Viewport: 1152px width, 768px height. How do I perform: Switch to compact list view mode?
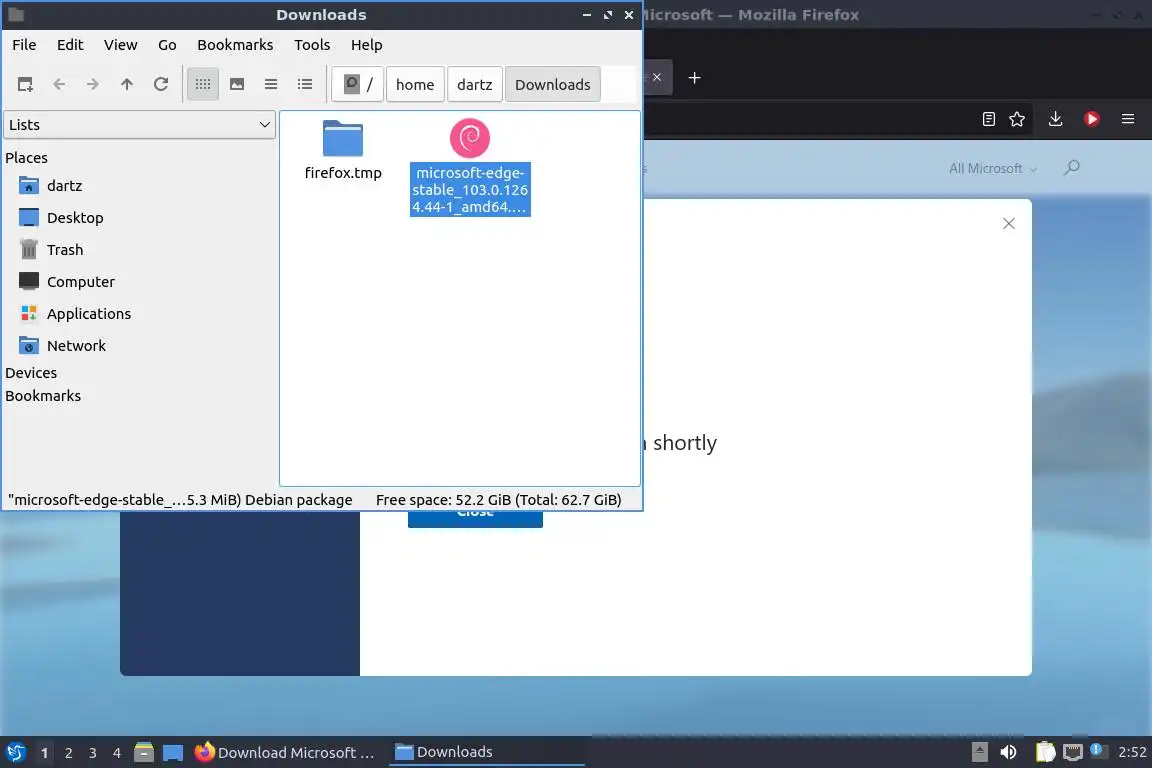271,85
